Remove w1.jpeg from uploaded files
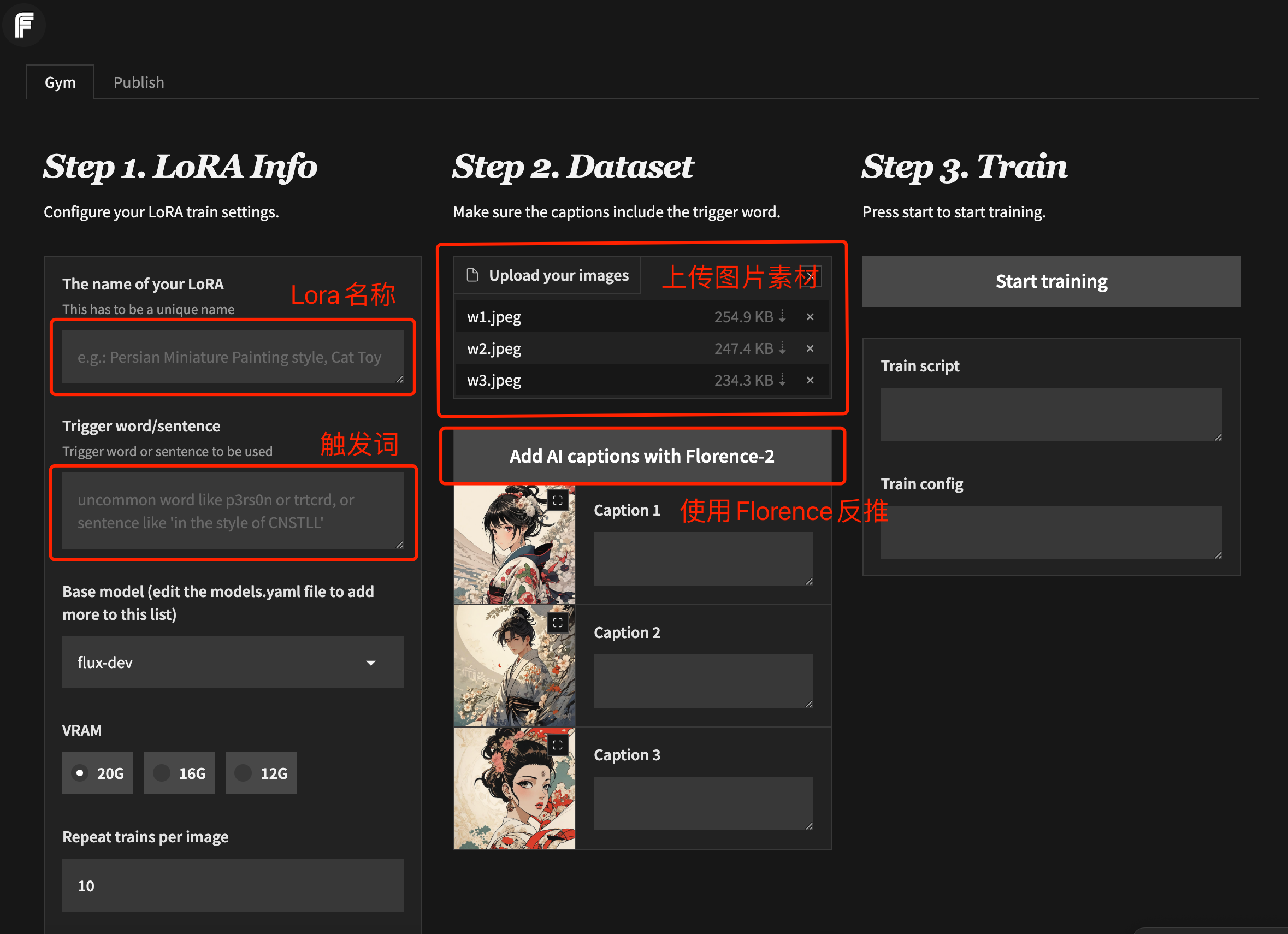Screen dimensions: 1288x934 click(810, 317)
